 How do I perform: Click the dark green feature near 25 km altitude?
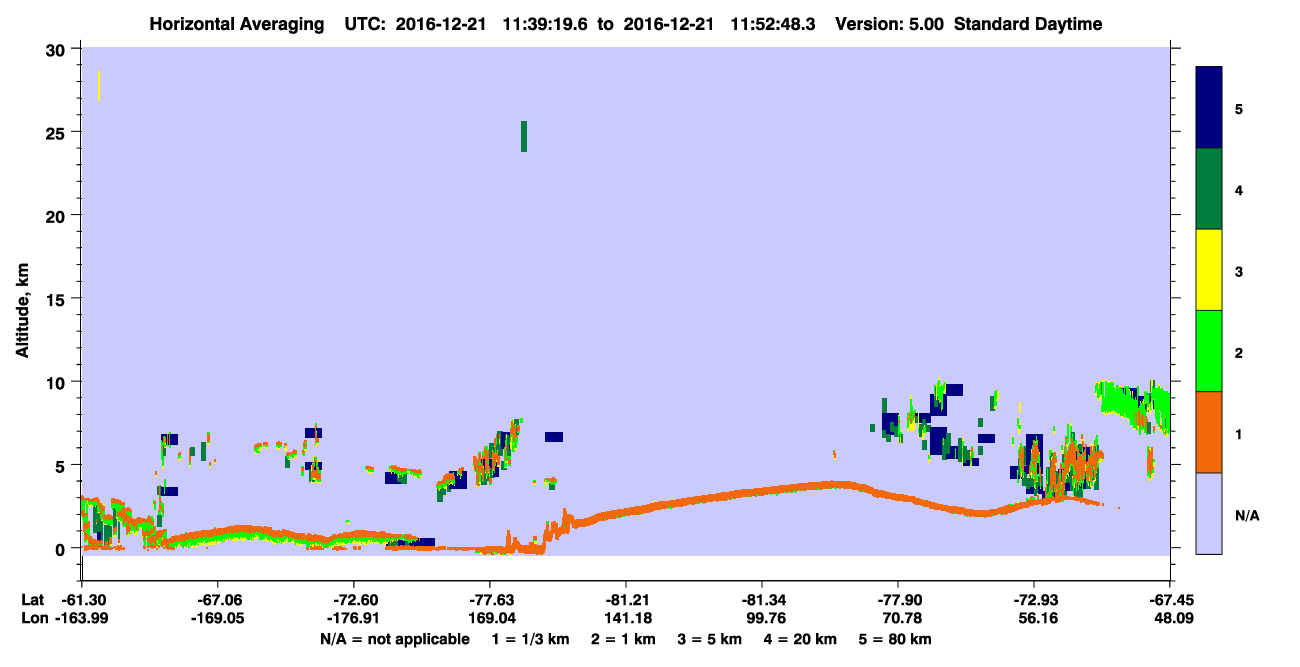523,136
